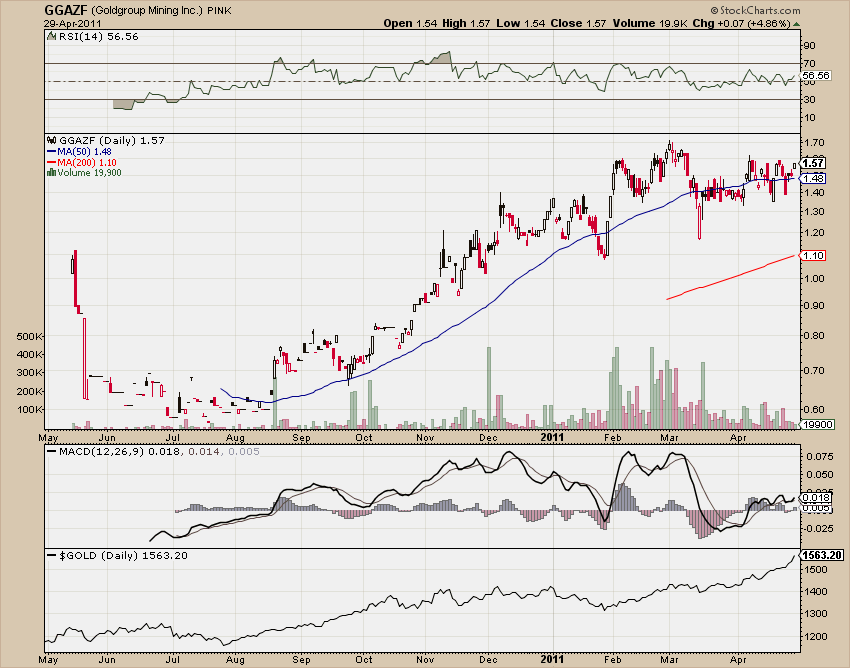Click the Nov label under the price chart
This screenshot has height=668, width=850.
(x=426, y=438)
